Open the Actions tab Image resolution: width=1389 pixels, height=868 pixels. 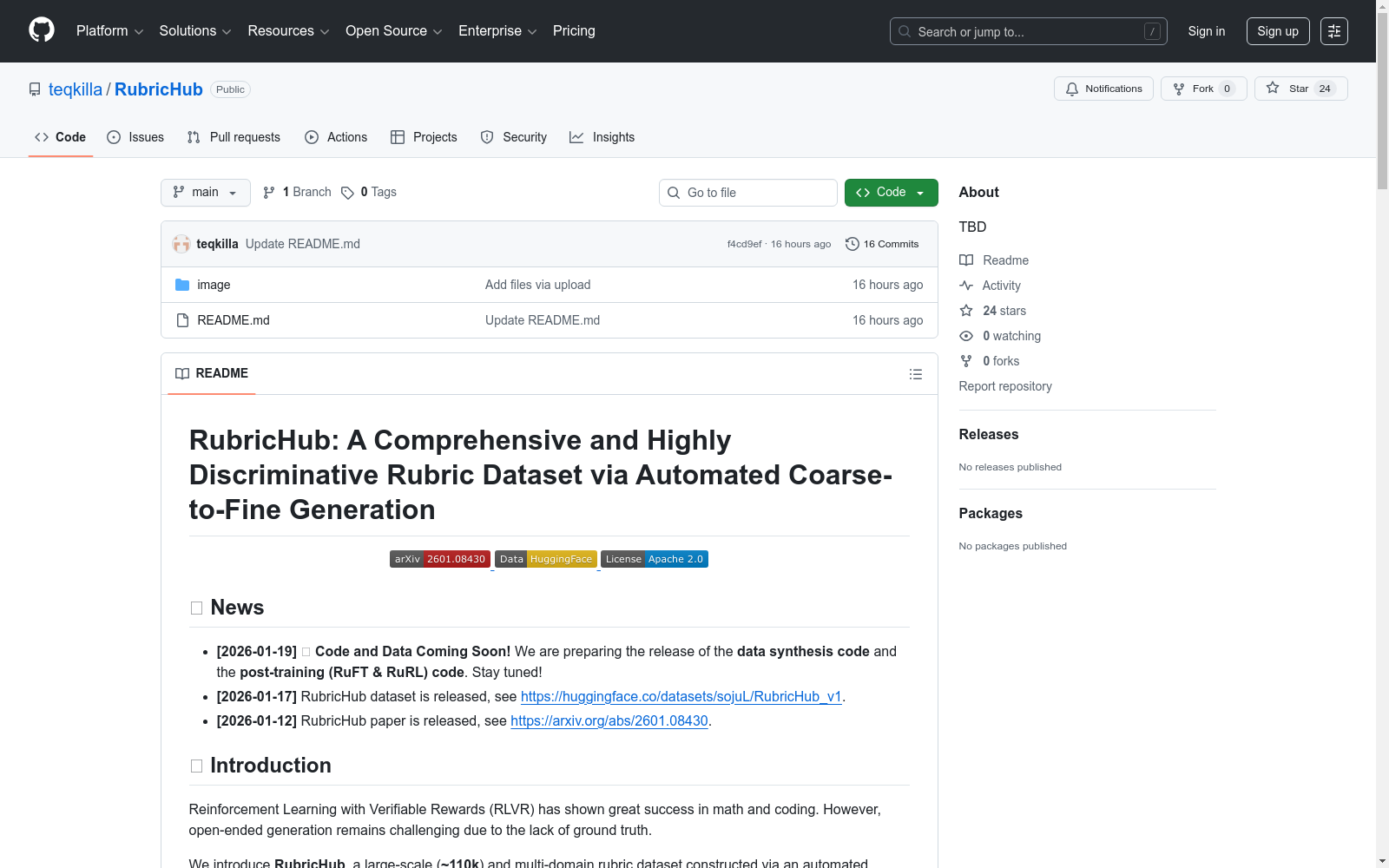pyautogui.click(x=336, y=137)
